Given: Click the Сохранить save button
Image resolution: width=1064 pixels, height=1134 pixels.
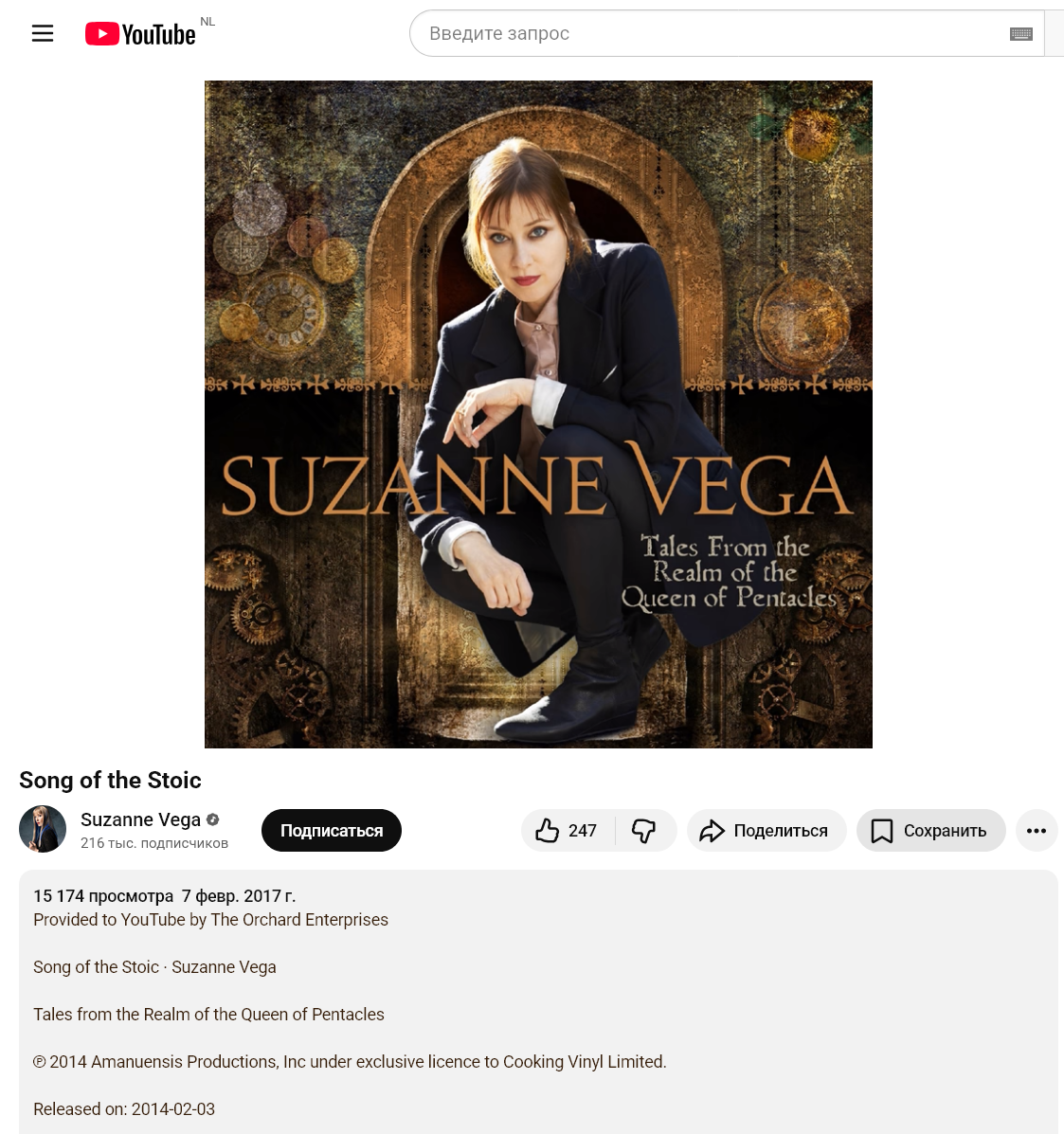Looking at the screenshot, I should point(931,830).
